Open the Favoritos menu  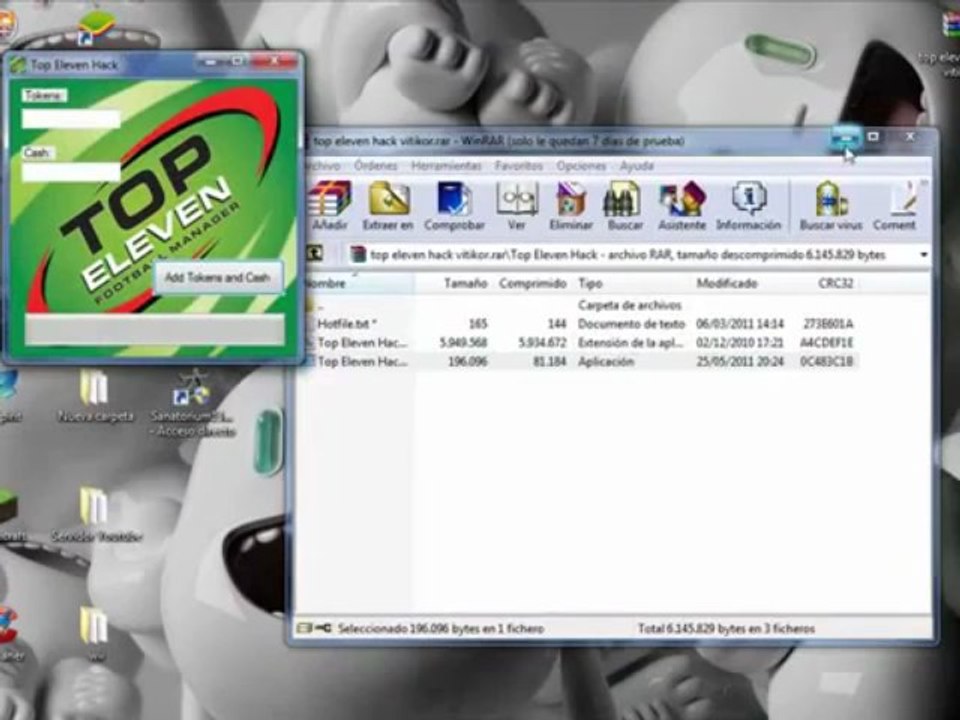click(x=519, y=166)
